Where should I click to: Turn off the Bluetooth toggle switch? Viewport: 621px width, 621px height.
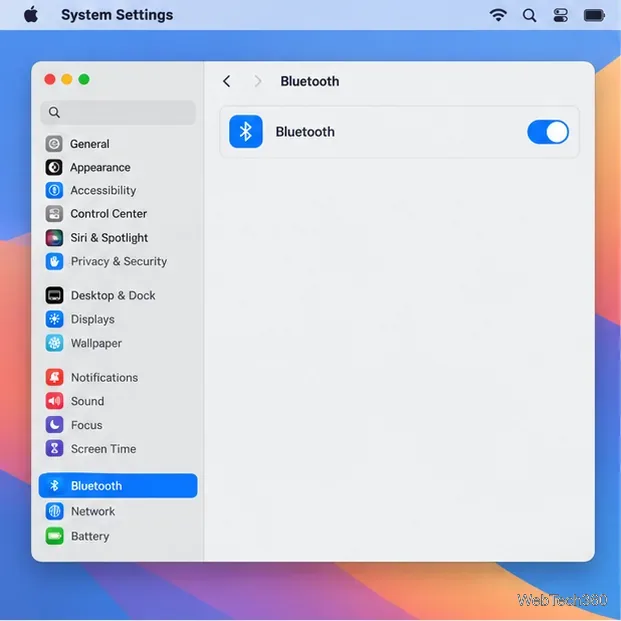pos(548,132)
